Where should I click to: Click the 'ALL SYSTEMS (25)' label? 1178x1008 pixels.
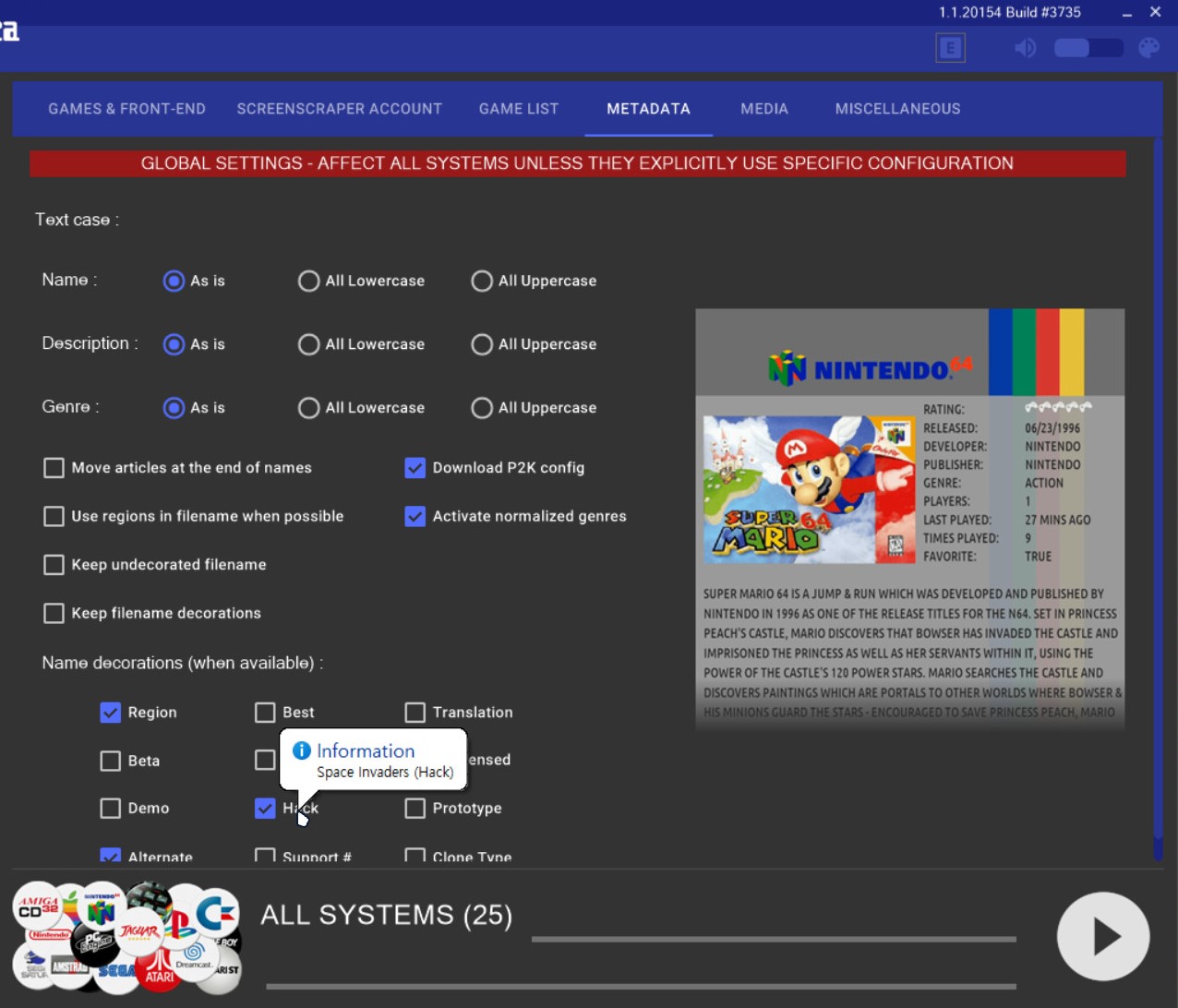386,916
